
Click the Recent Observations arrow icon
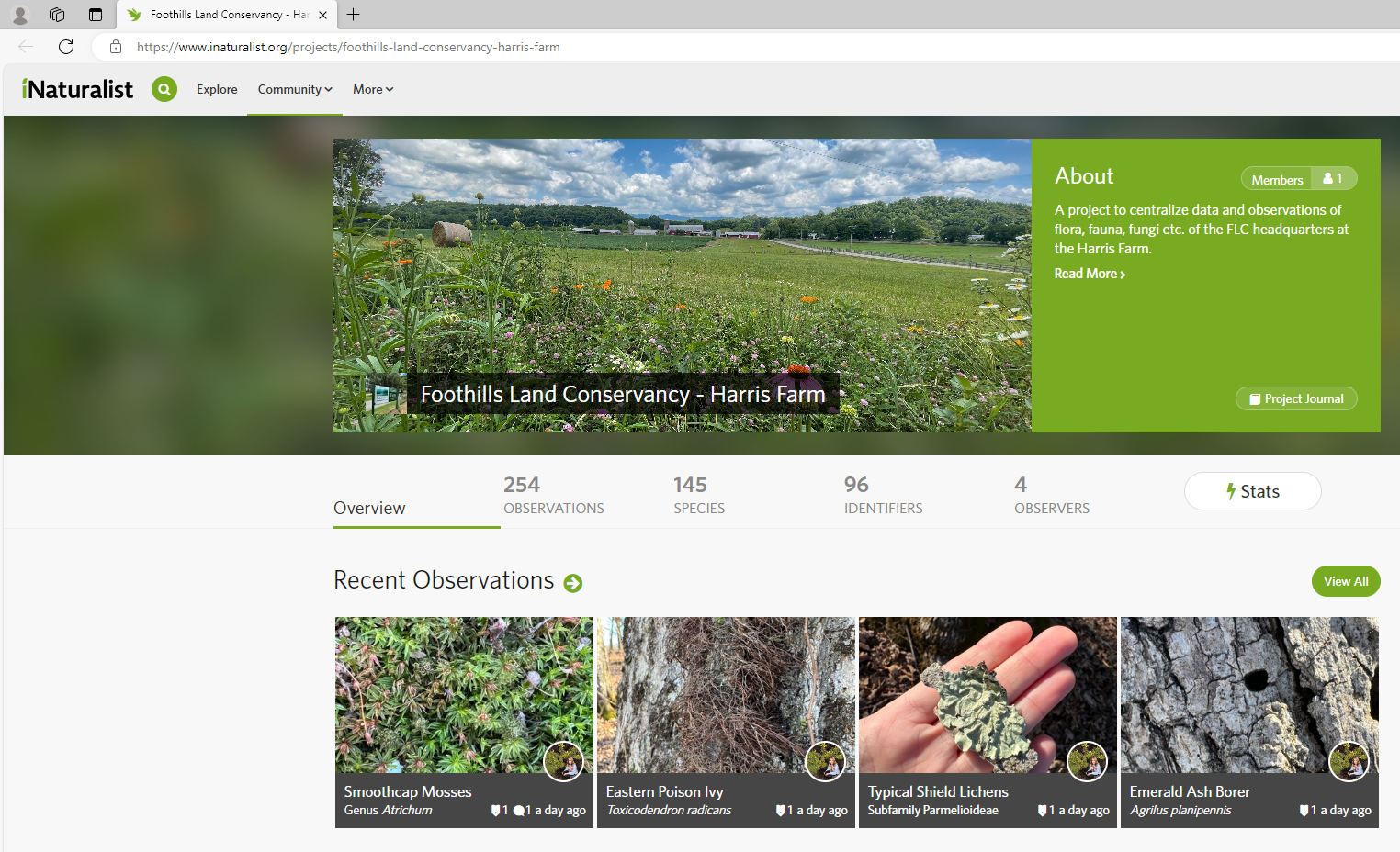571,583
